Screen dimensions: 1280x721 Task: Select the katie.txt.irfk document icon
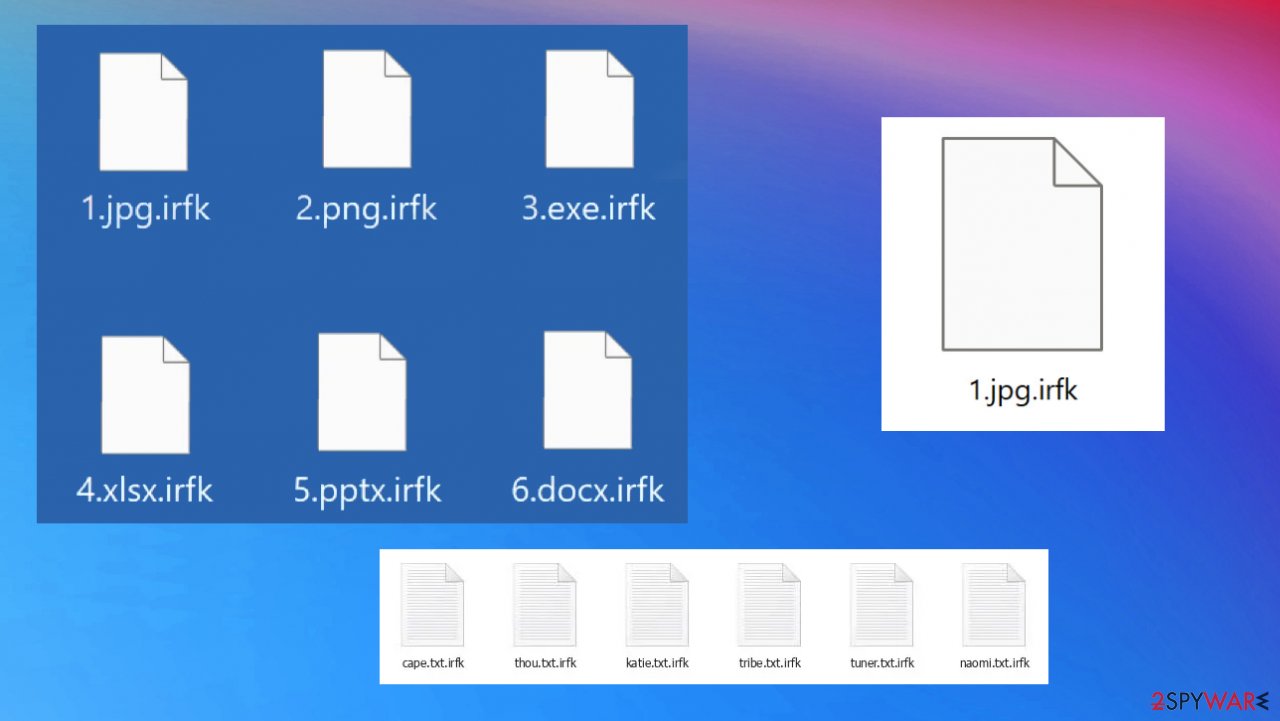click(x=657, y=605)
